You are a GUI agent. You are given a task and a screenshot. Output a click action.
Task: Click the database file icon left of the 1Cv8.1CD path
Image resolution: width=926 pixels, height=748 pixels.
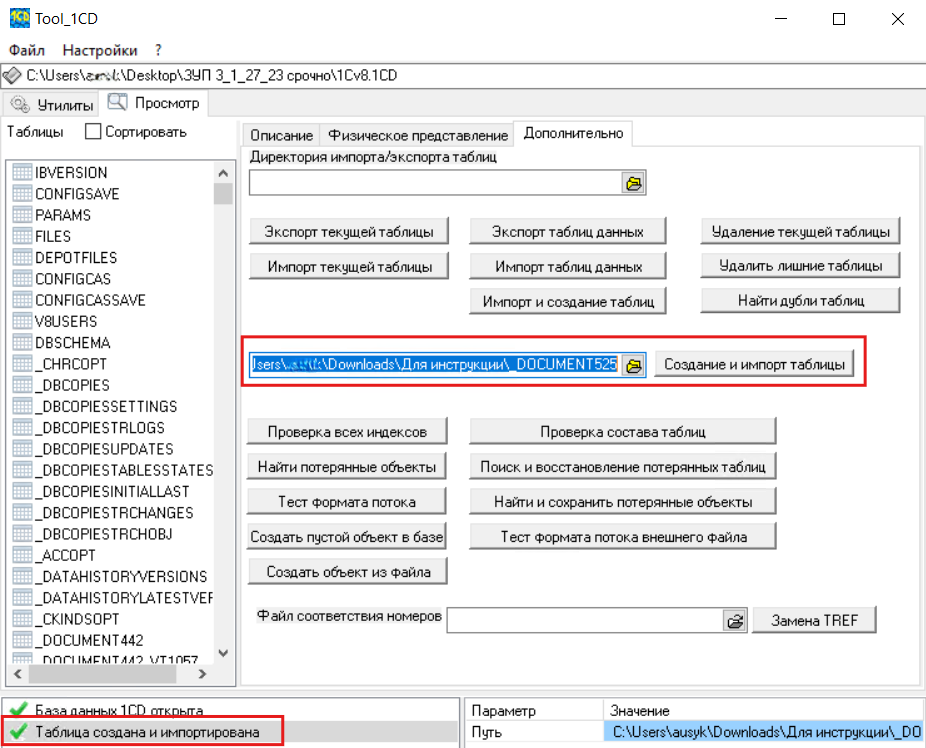12,76
